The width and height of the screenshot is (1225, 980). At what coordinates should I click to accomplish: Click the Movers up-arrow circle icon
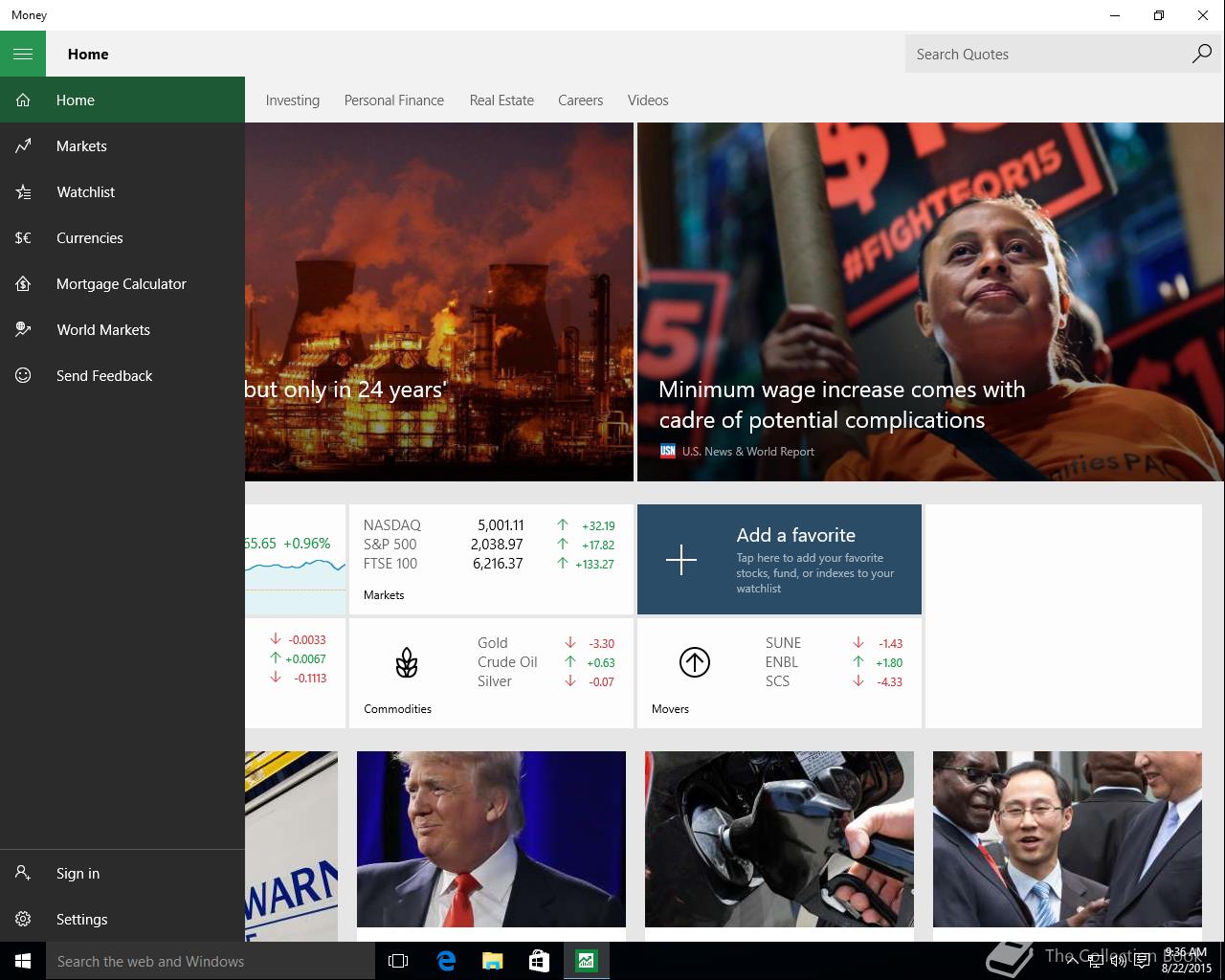(695, 662)
